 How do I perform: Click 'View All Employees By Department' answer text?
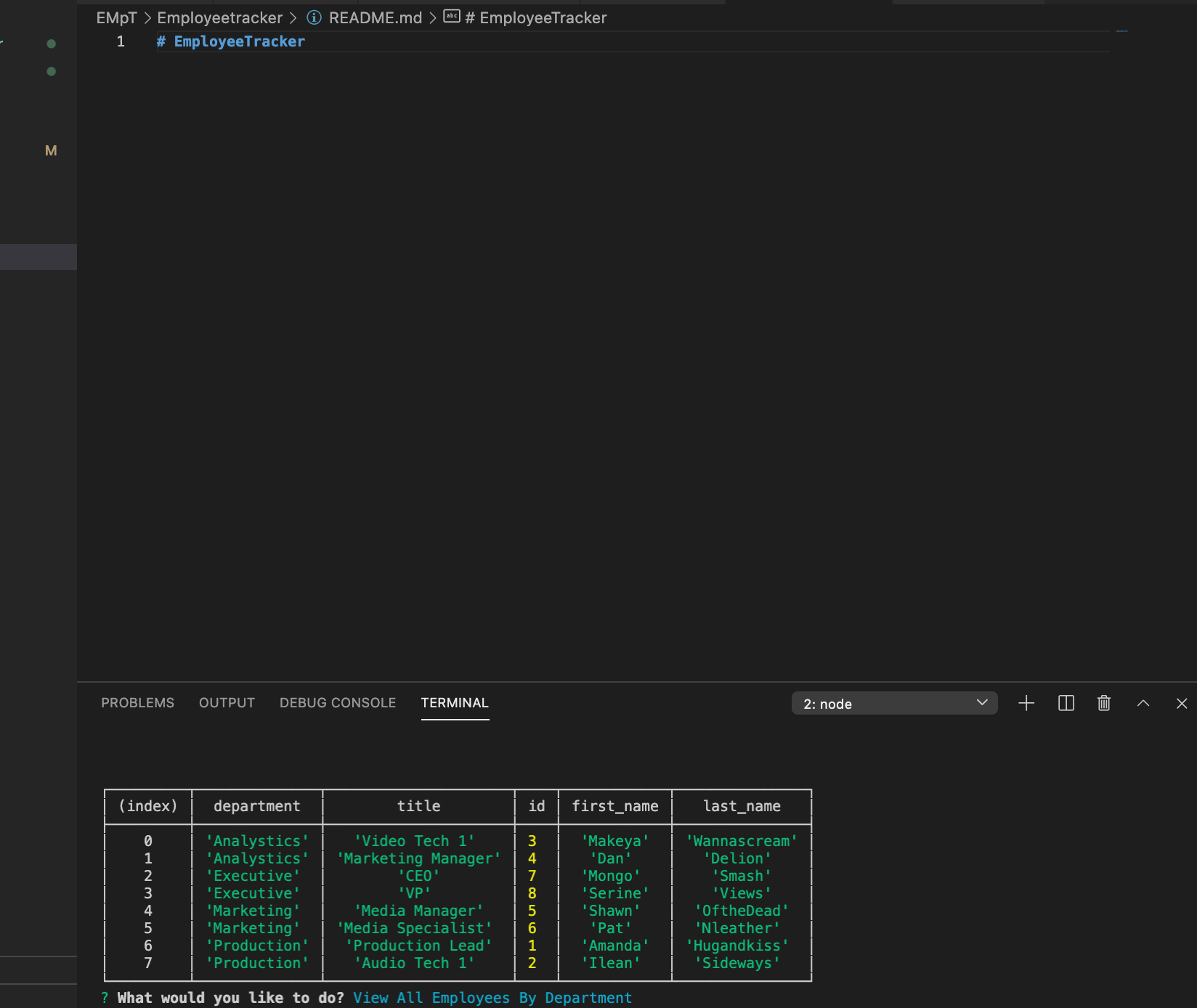tap(492, 998)
